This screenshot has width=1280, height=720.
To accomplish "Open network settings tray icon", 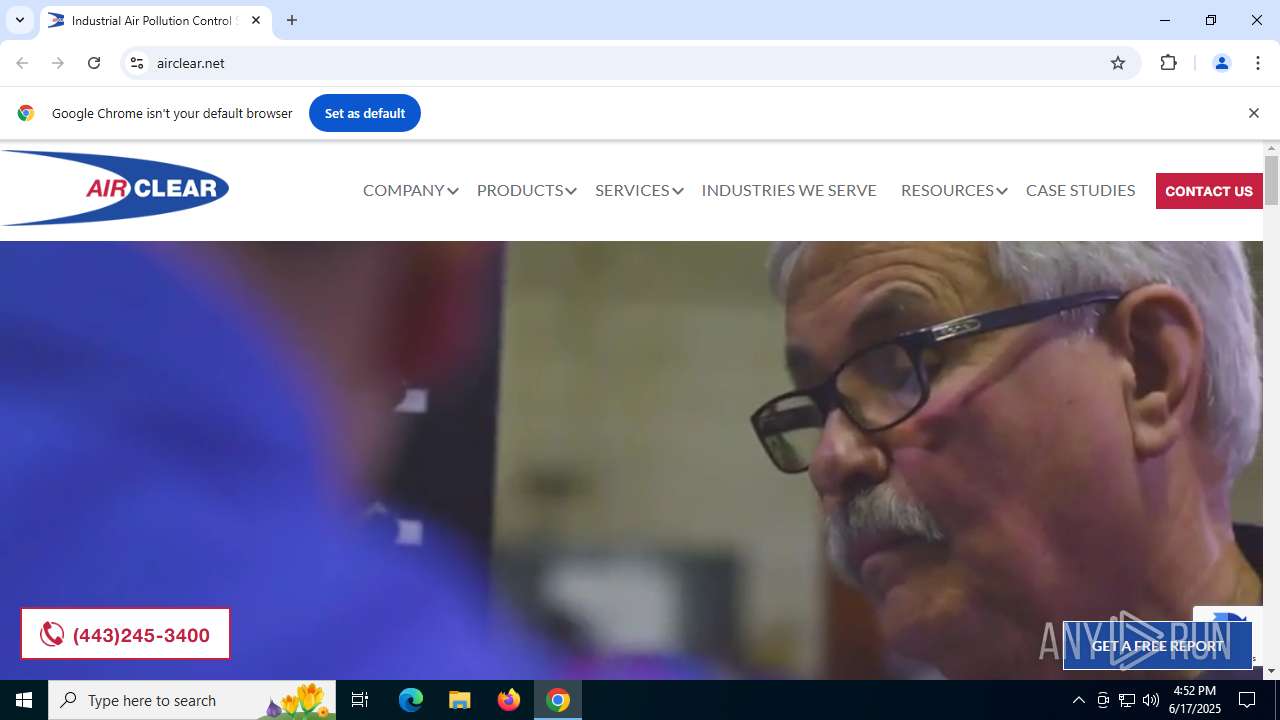I will click(1127, 700).
